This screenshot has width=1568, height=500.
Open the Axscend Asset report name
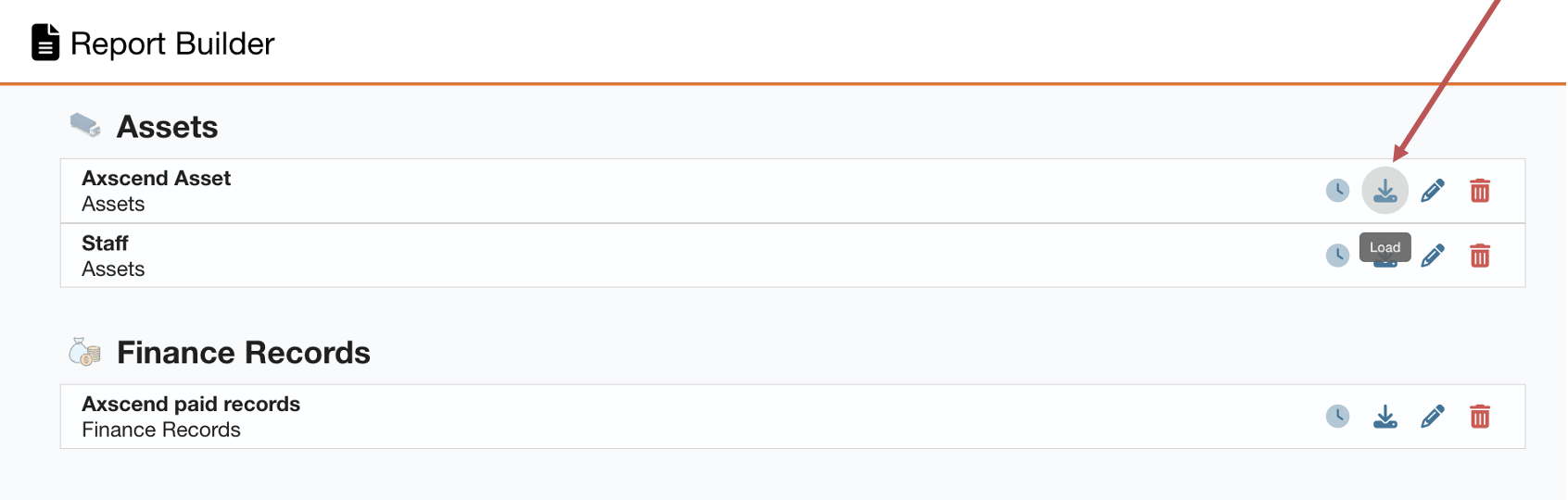coord(156,179)
